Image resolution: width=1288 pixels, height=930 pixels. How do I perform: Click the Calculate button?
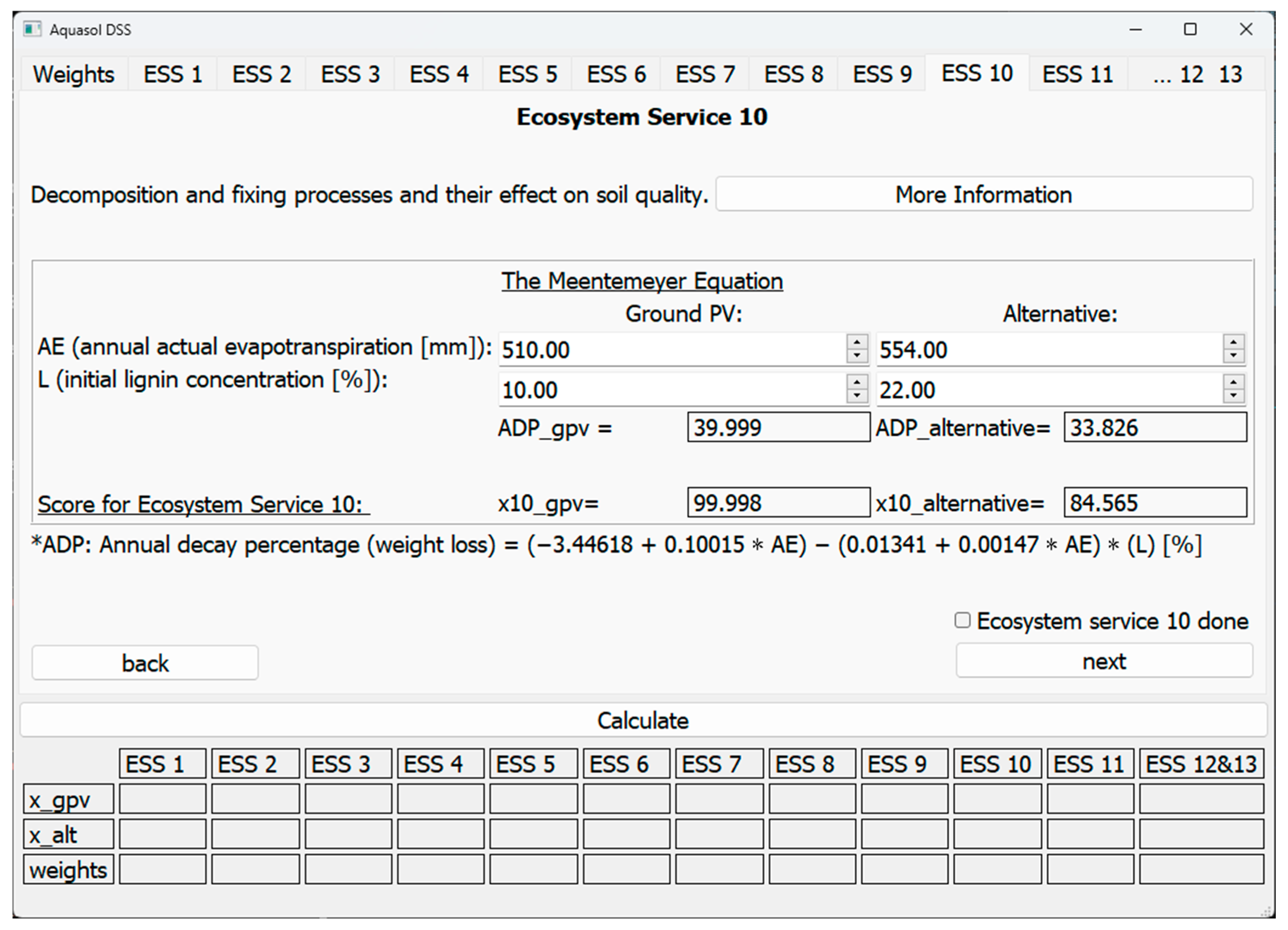click(643, 721)
